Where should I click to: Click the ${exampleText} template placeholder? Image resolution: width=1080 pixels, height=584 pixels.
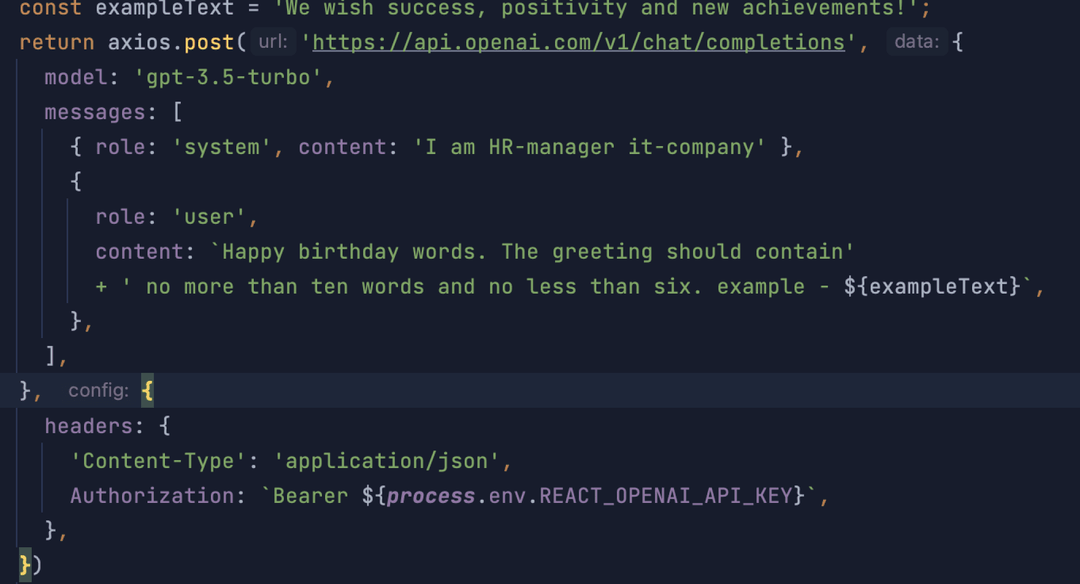click(933, 287)
